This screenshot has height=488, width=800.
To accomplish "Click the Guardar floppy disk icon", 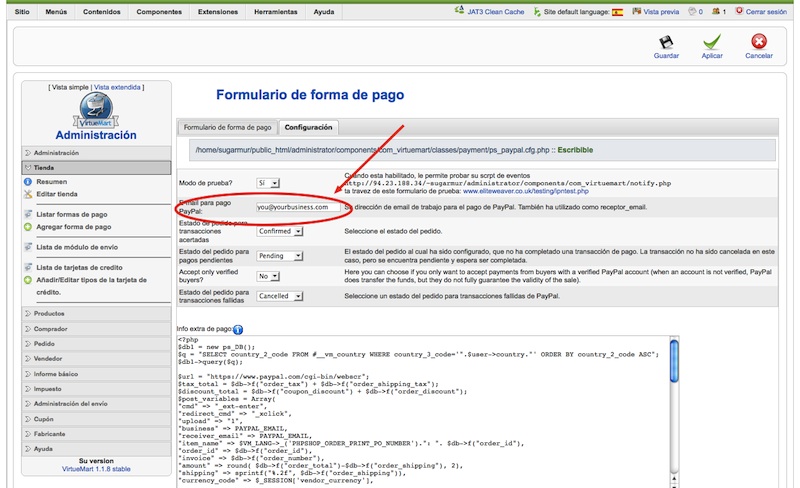I will pyautogui.click(x=666, y=42).
